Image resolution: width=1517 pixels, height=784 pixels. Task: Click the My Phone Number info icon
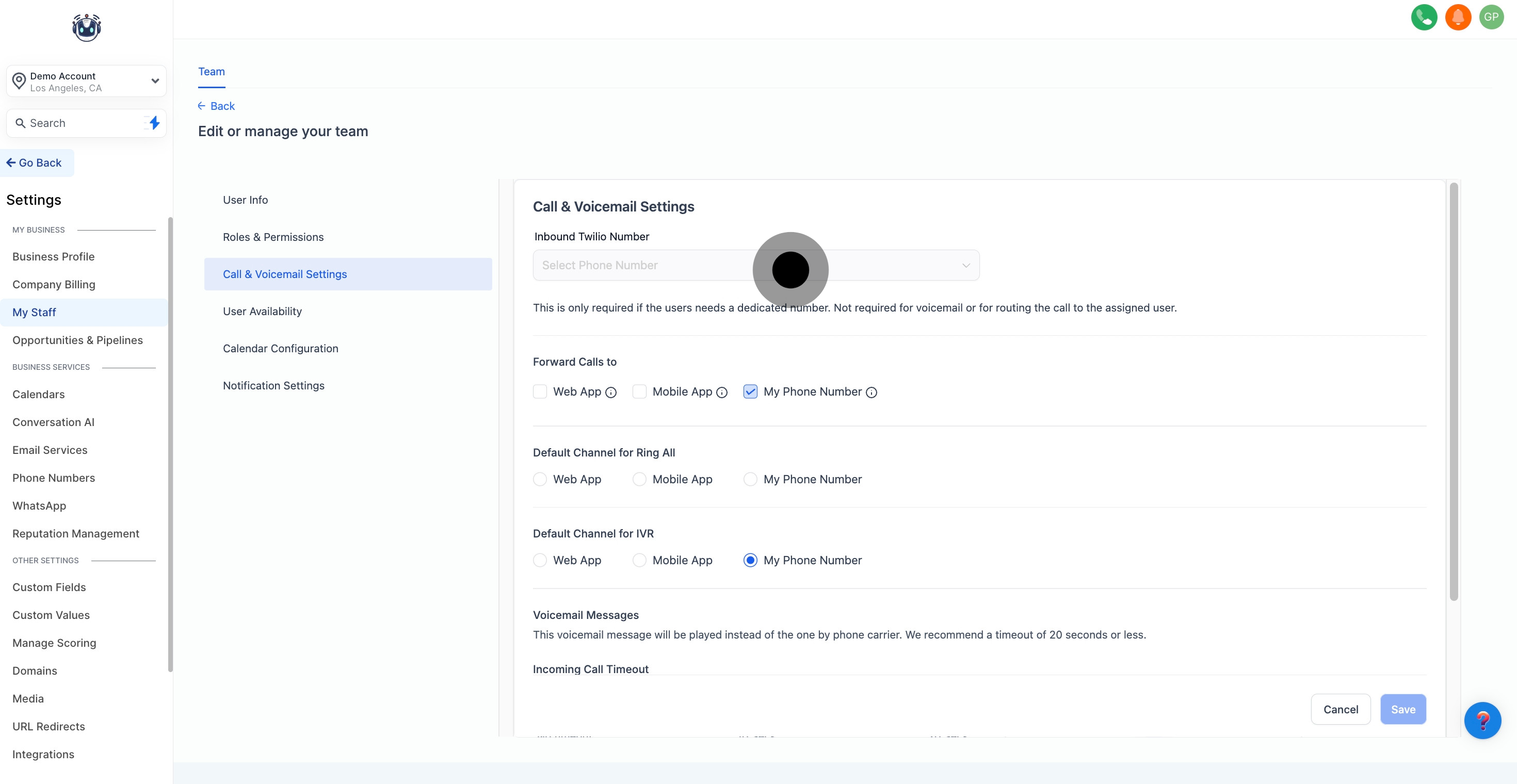coord(872,393)
